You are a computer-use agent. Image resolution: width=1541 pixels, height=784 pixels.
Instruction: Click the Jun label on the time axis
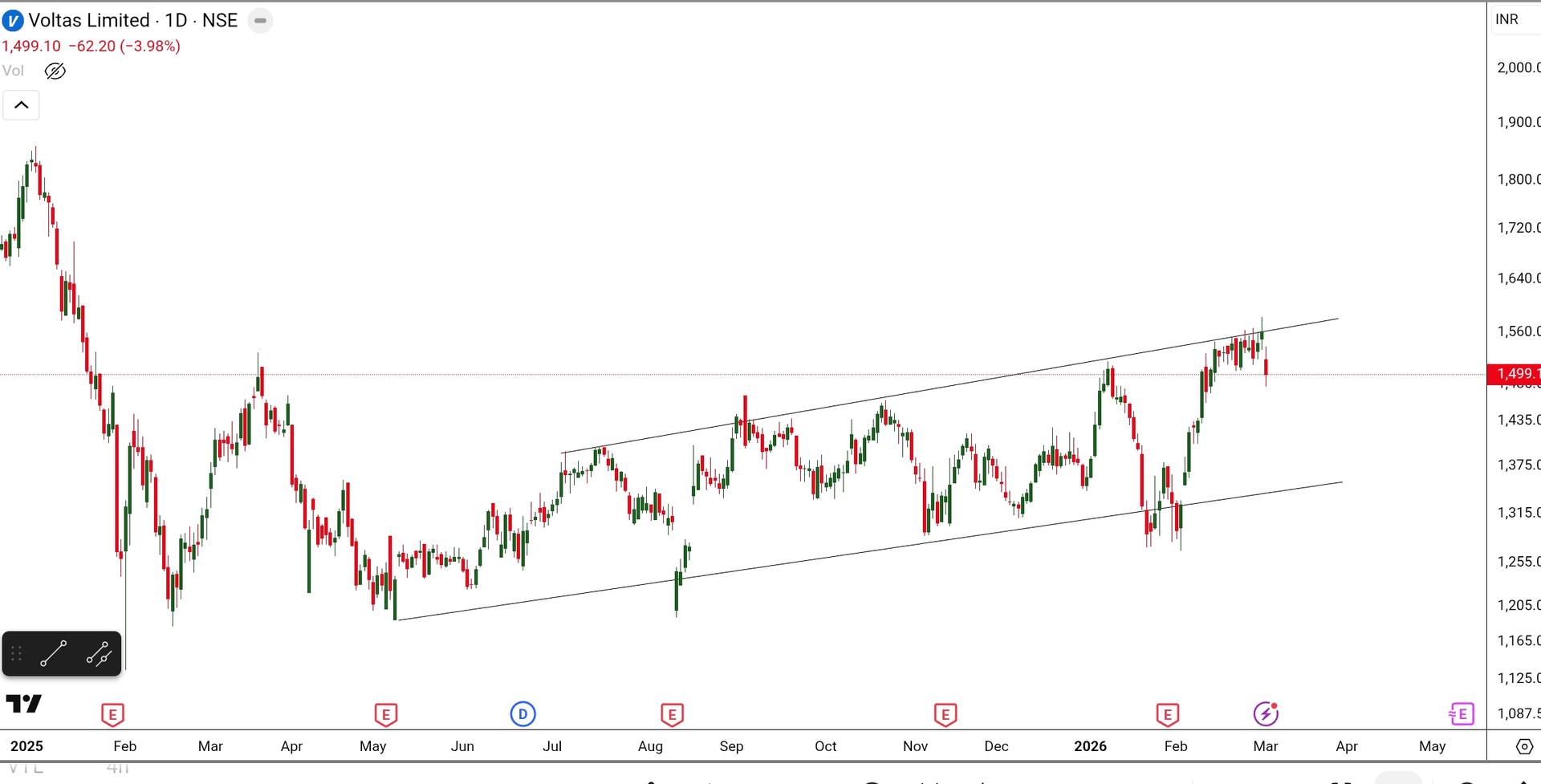(x=462, y=746)
